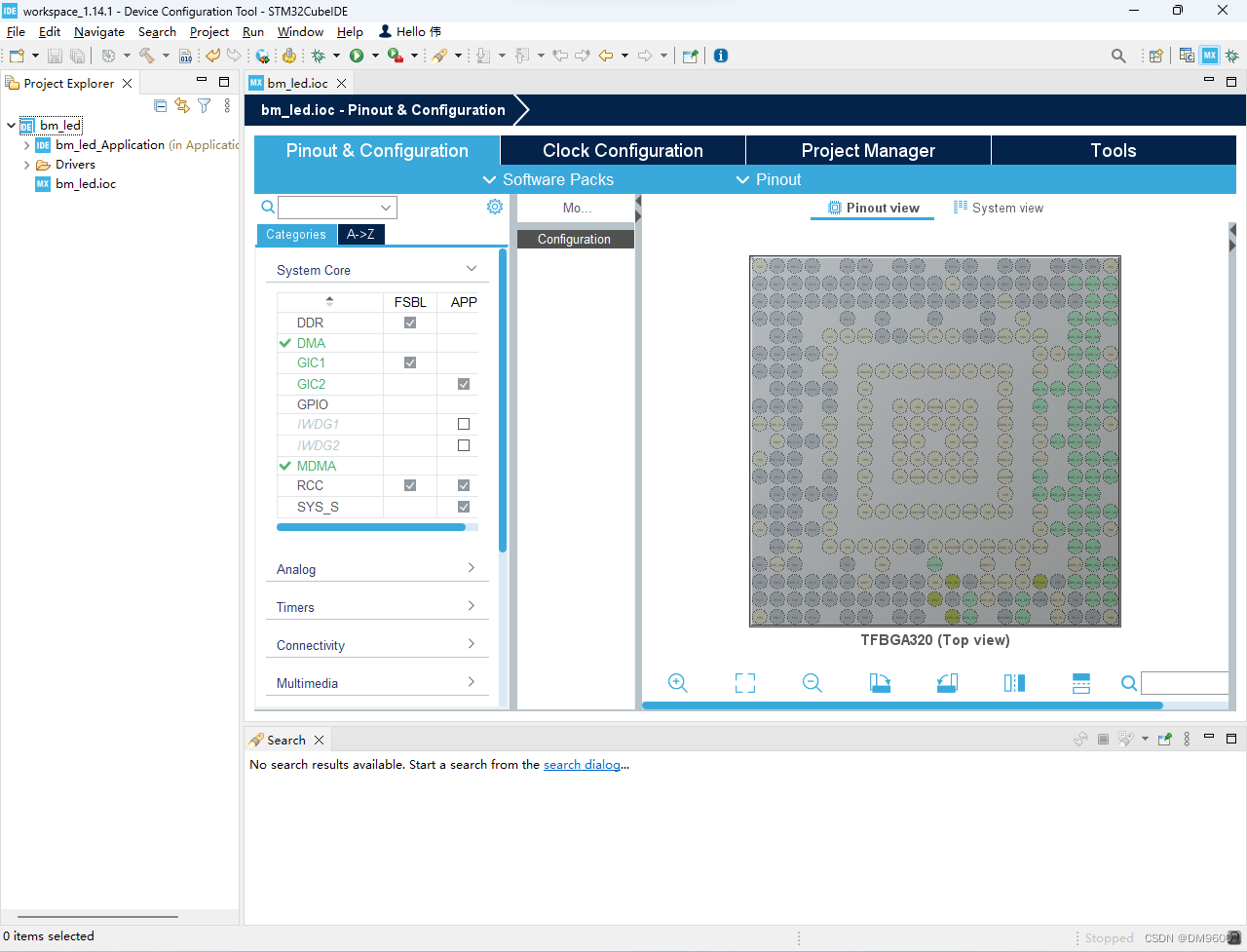Zoom in on the pinout chip view

pos(678,683)
